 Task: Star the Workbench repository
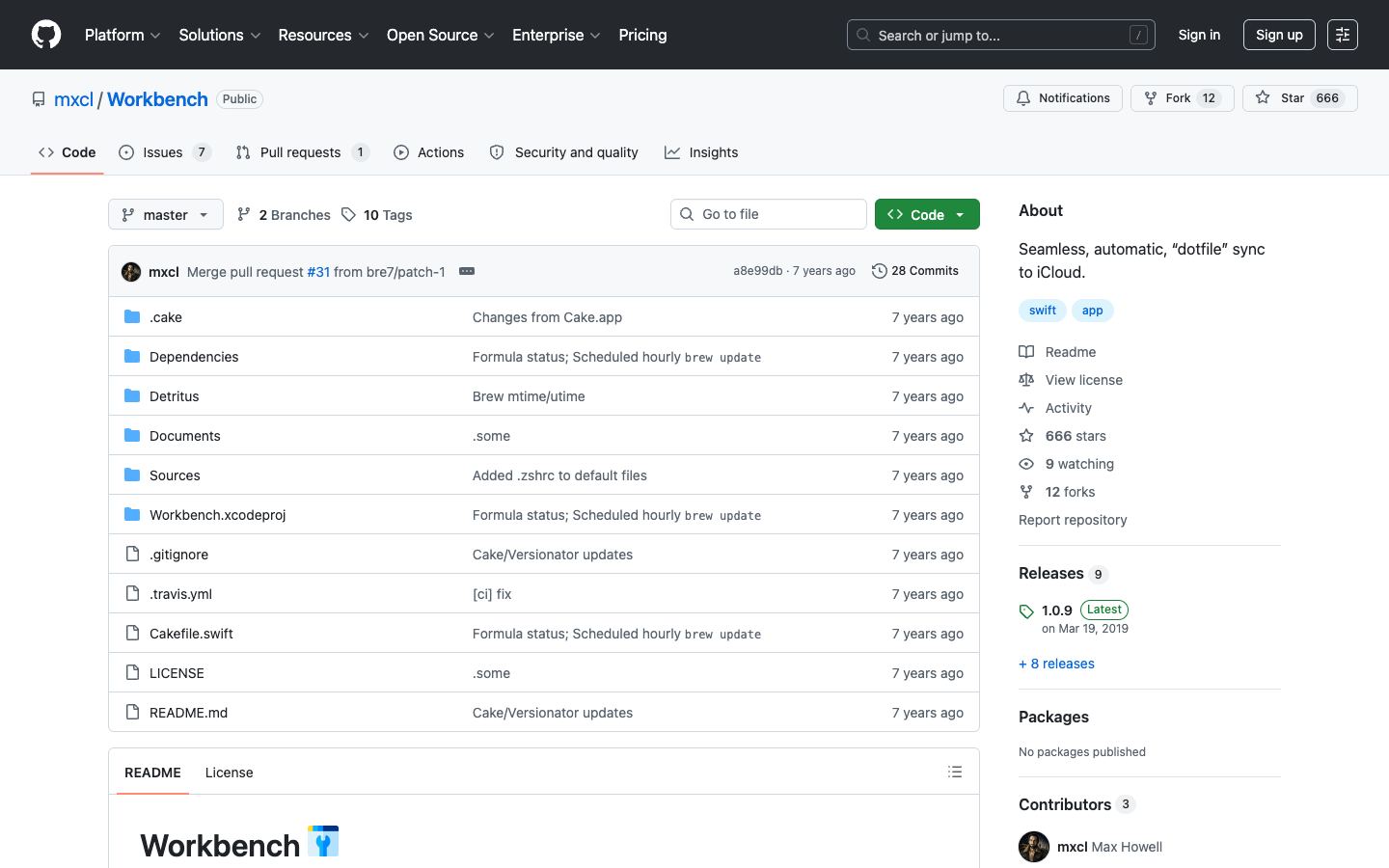(1300, 98)
